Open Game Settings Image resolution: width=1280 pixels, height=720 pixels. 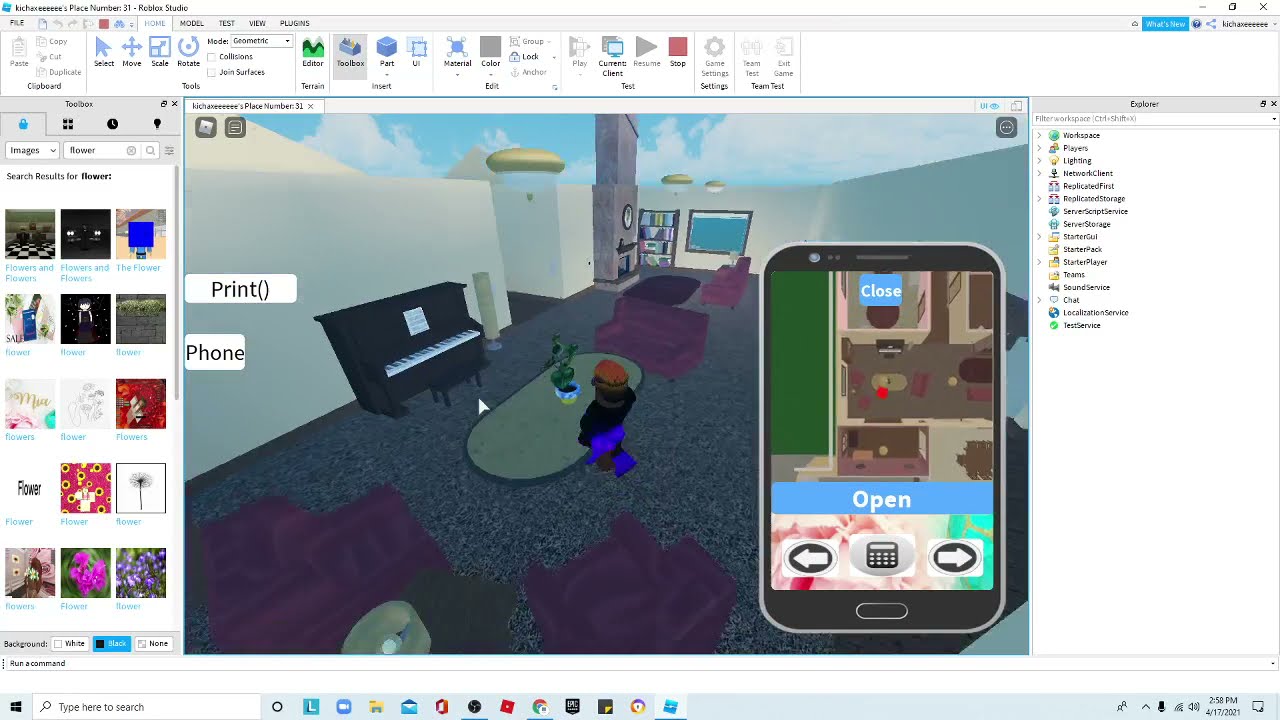714,57
